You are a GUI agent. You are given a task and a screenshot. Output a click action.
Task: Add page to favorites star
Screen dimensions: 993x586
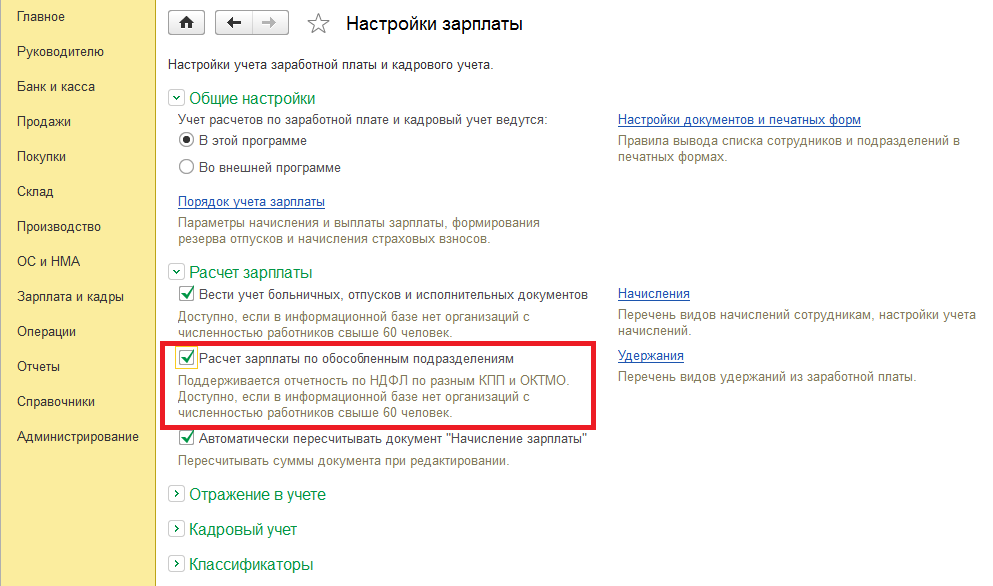pyautogui.click(x=318, y=24)
